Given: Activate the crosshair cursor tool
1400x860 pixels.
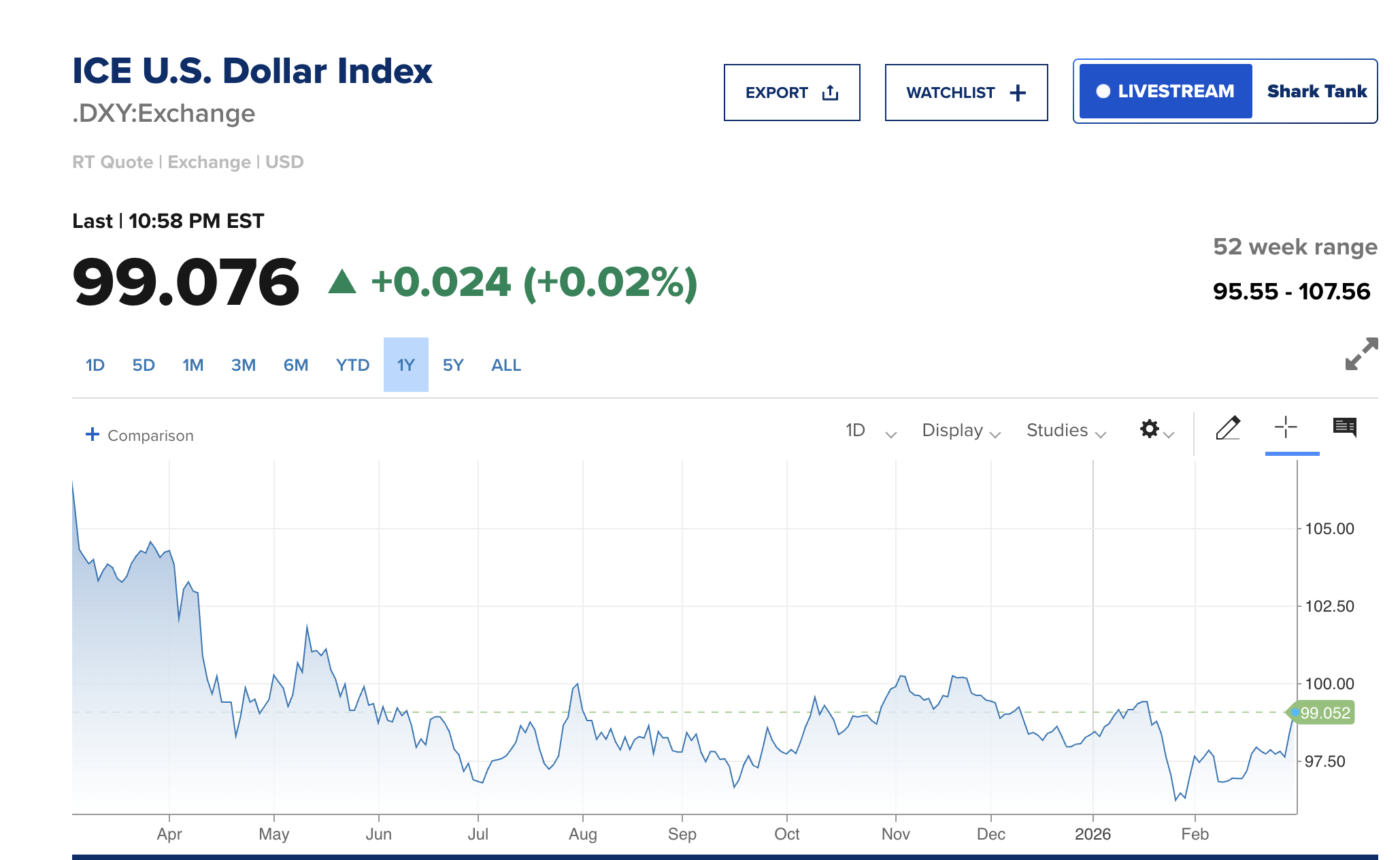Looking at the screenshot, I should (1285, 429).
